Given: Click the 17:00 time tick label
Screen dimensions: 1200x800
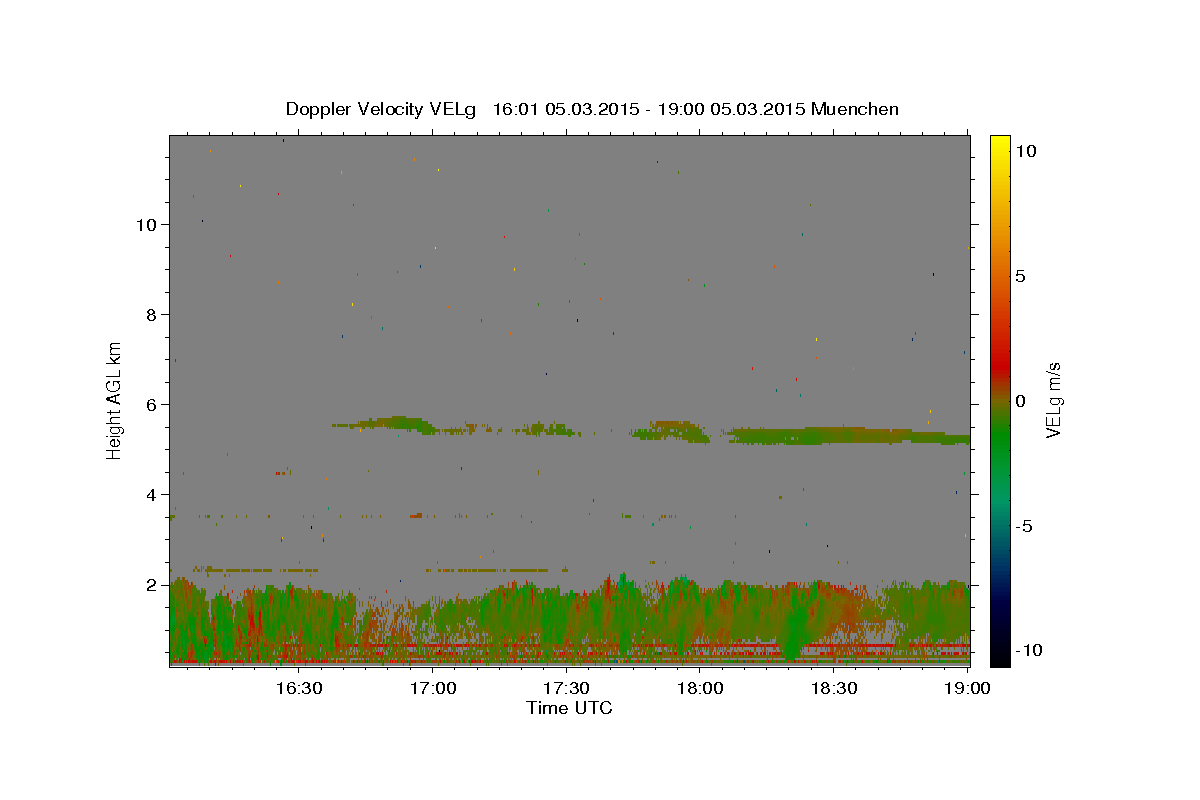Looking at the screenshot, I should click(x=433, y=688).
